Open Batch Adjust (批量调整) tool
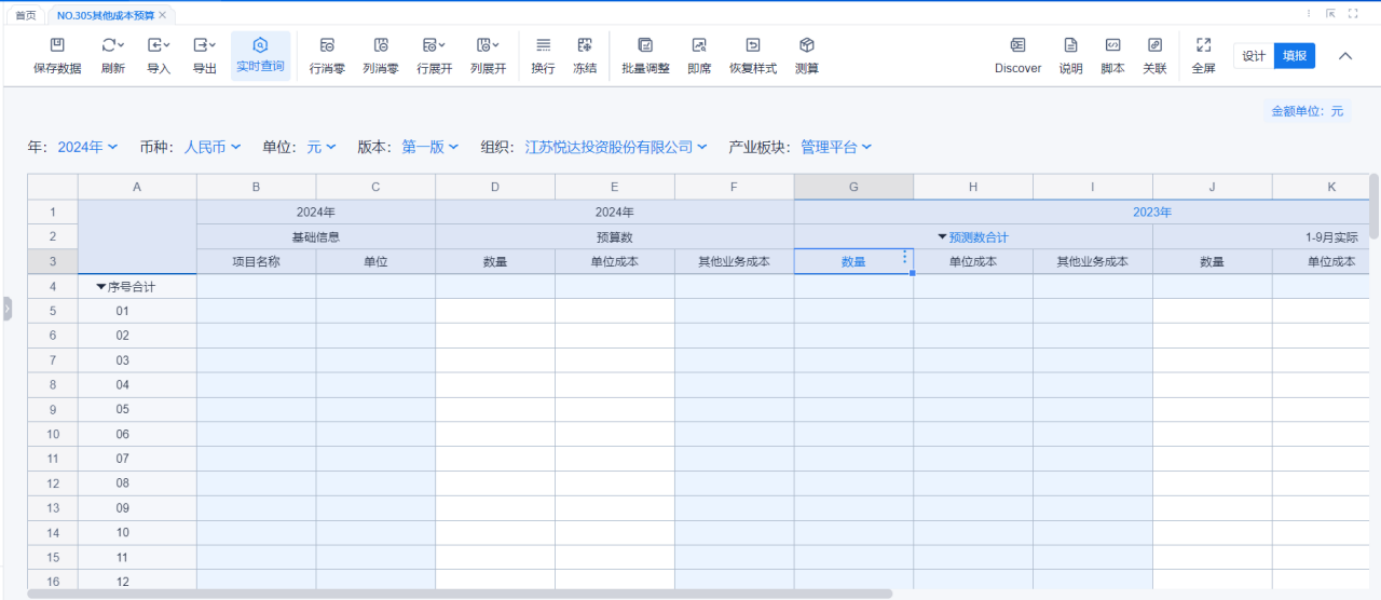The image size is (1381, 600). (645, 46)
